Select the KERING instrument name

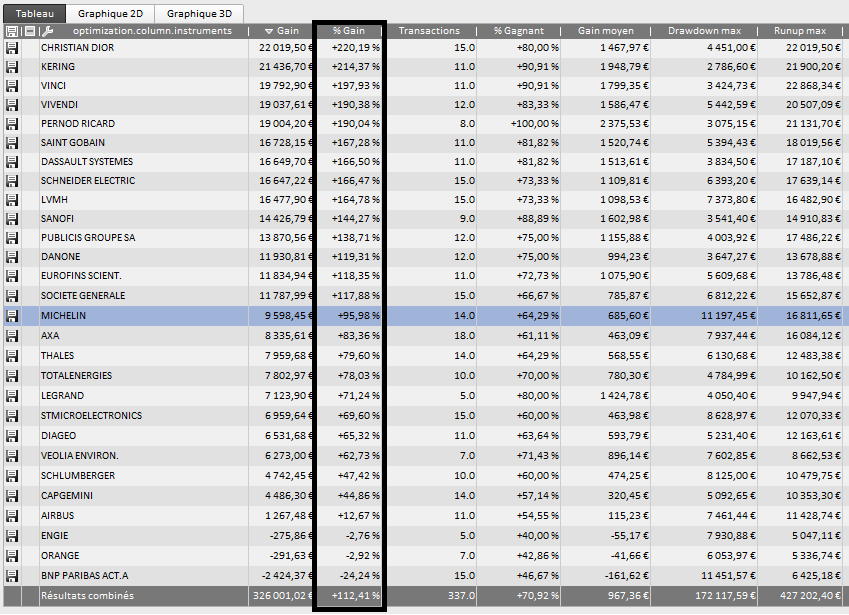tap(58, 67)
